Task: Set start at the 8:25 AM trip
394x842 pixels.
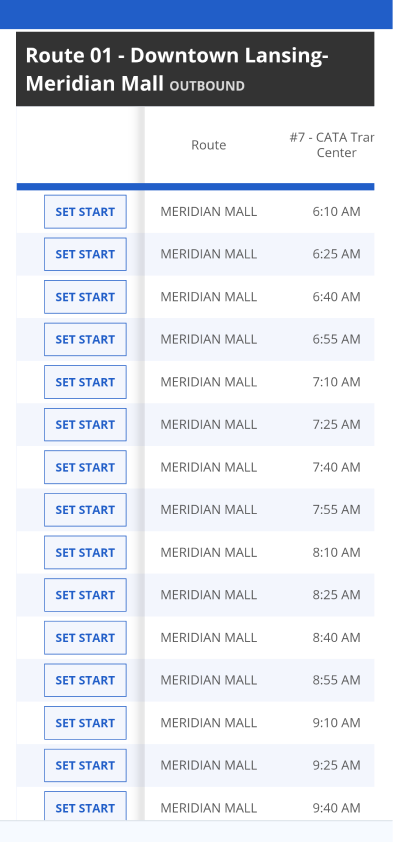Action: point(85,595)
